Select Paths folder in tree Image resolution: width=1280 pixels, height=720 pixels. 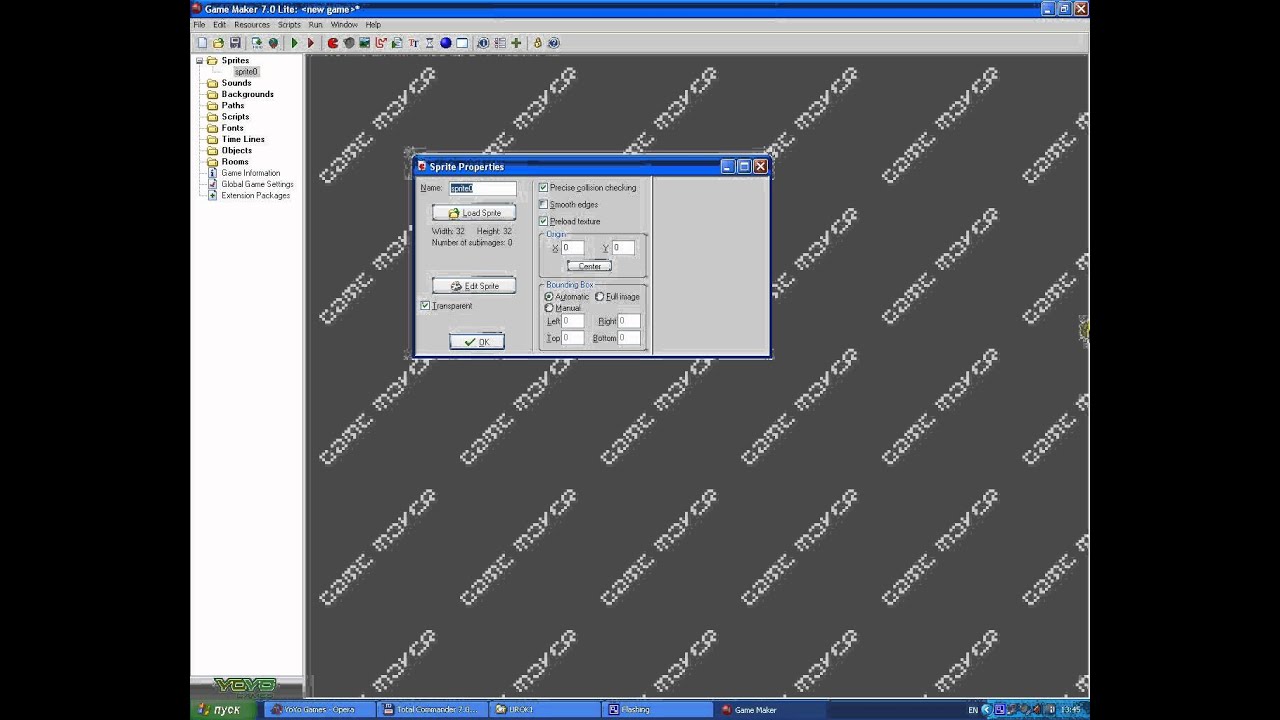233,105
